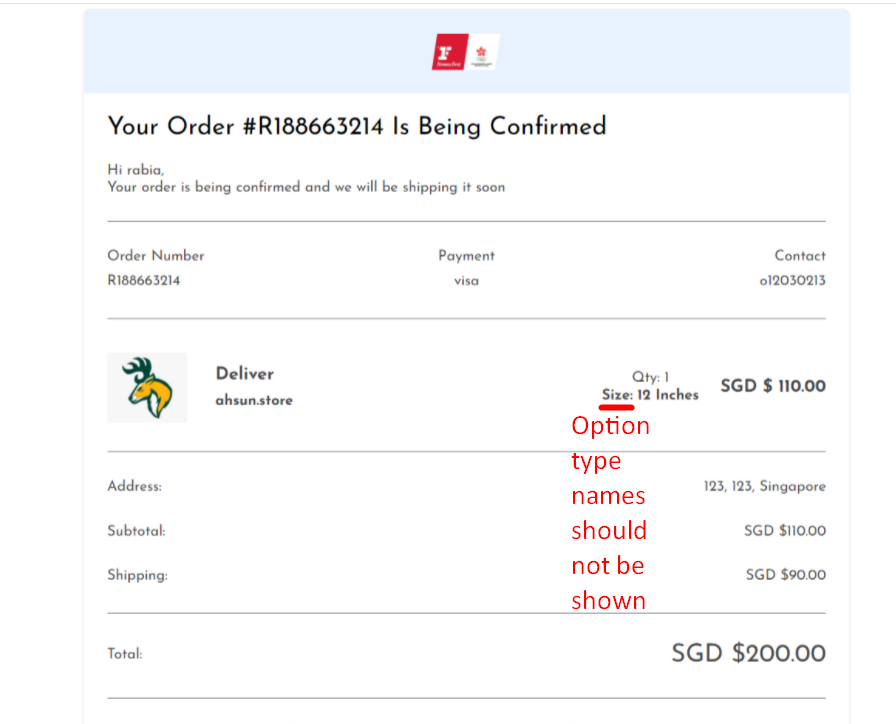Click the contact number o12030213

(x=792, y=281)
